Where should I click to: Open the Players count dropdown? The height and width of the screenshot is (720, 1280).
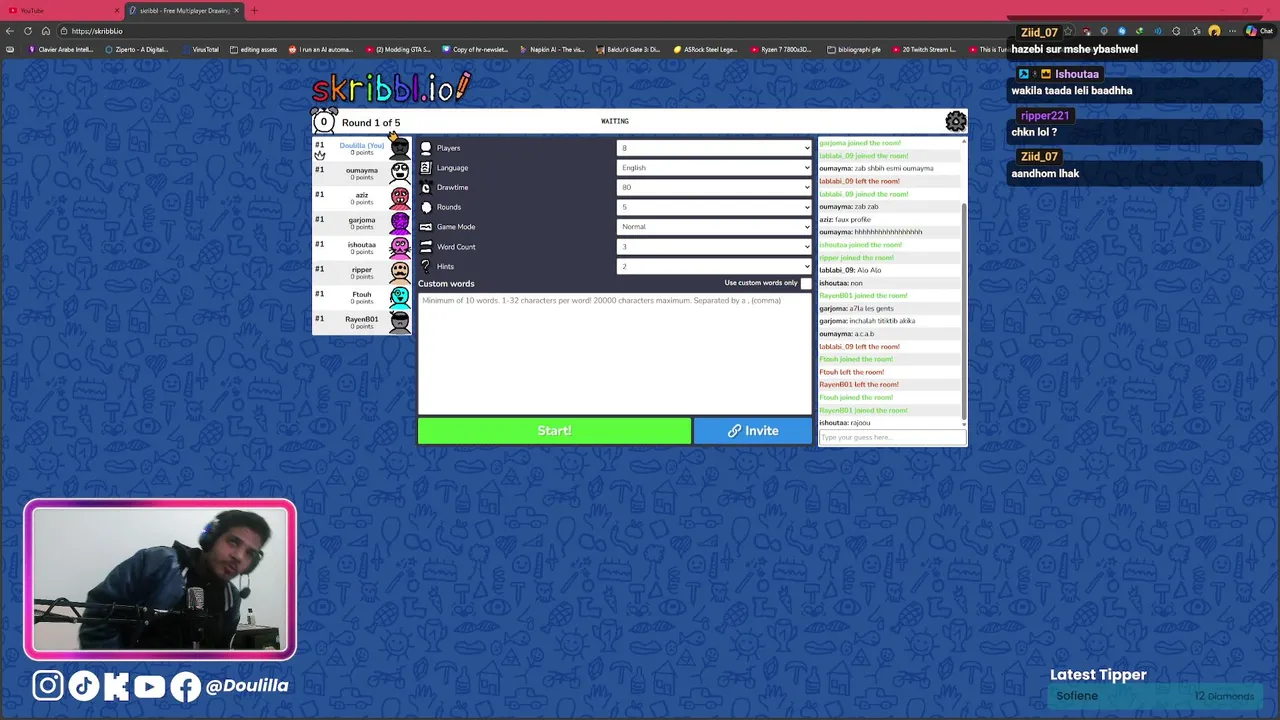(714, 148)
